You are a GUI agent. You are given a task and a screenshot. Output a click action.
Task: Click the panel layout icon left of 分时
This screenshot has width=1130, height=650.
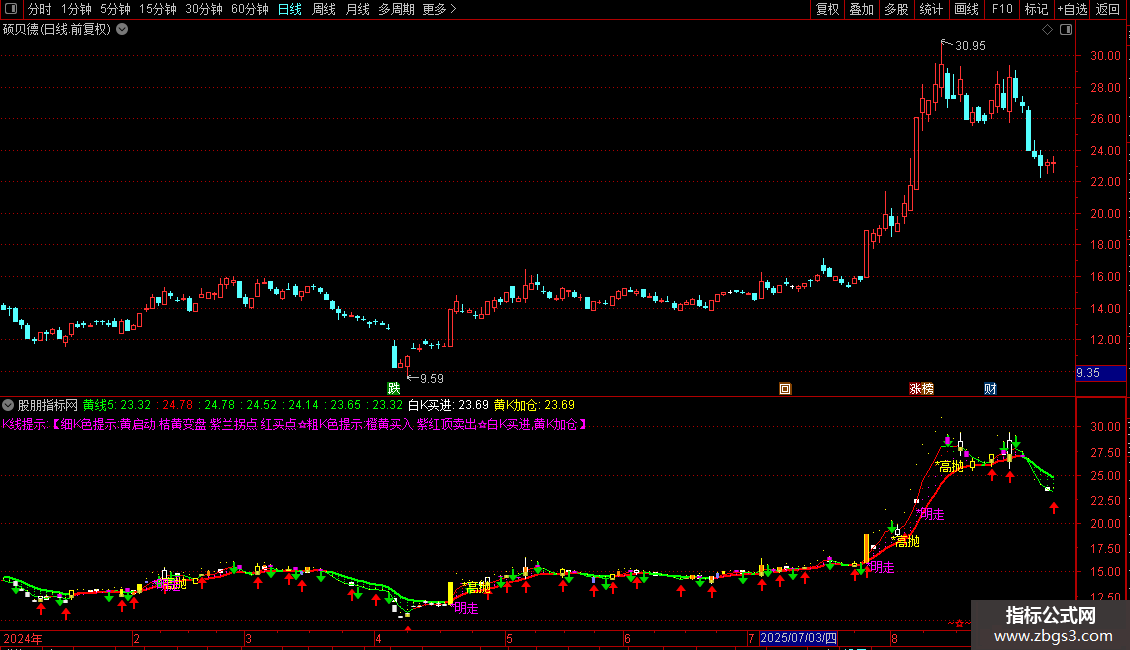(11, 9)
